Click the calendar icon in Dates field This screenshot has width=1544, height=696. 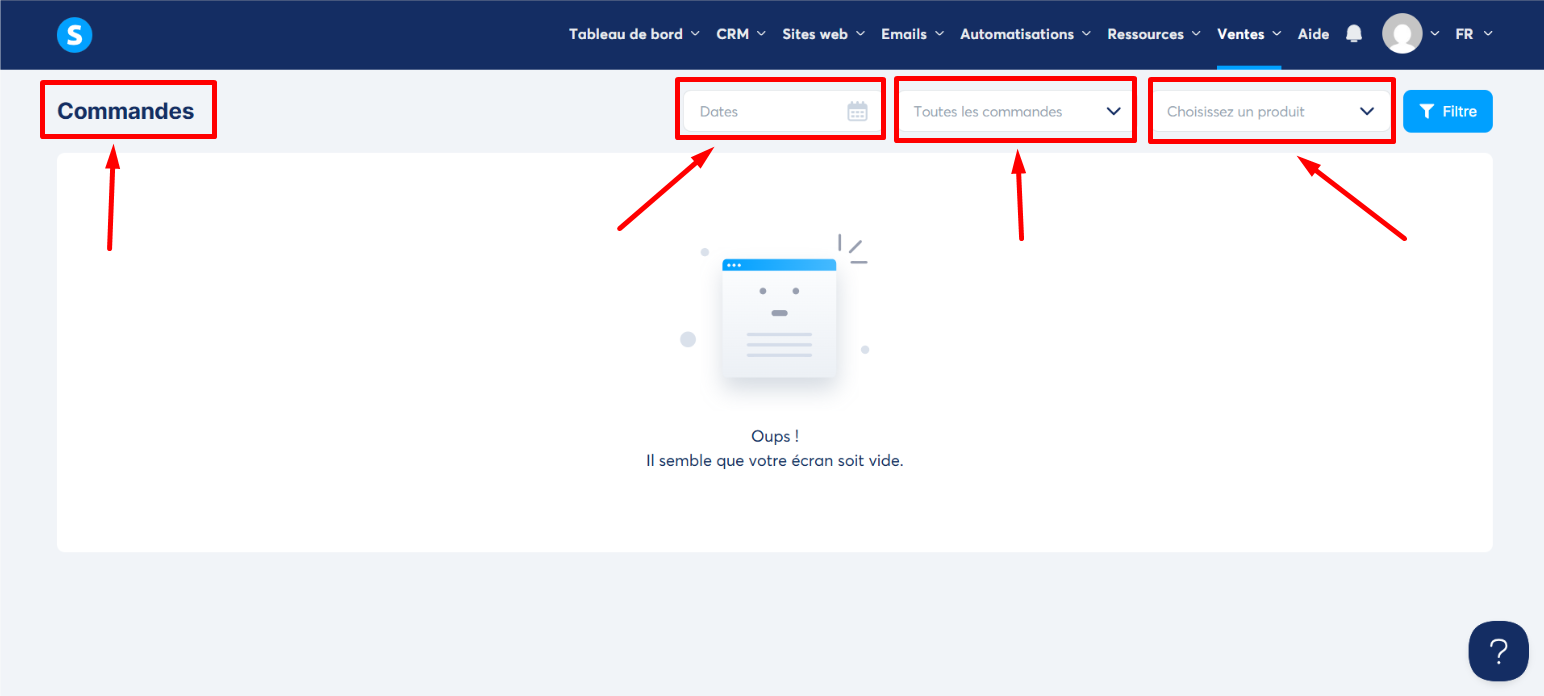click(857, 111)
